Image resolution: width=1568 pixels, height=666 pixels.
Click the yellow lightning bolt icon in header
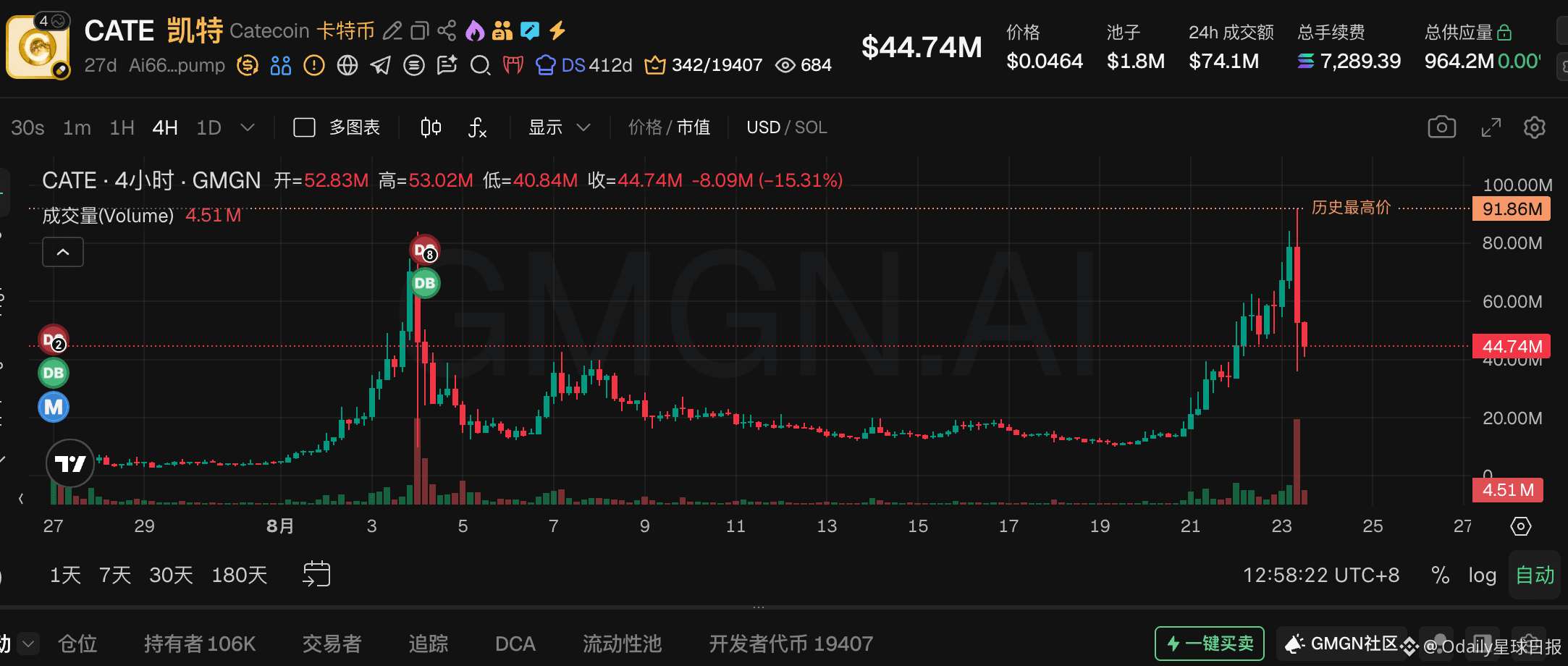(x=557, y=30)
